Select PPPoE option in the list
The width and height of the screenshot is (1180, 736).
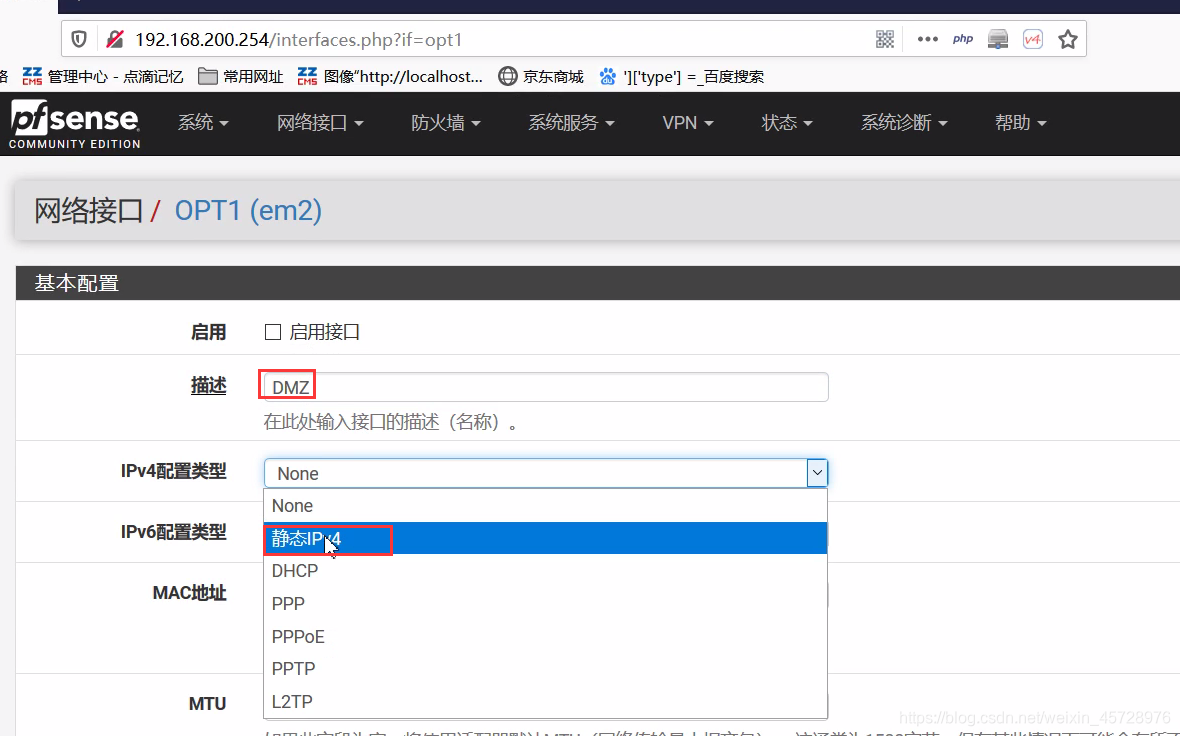tap(546, 637)
